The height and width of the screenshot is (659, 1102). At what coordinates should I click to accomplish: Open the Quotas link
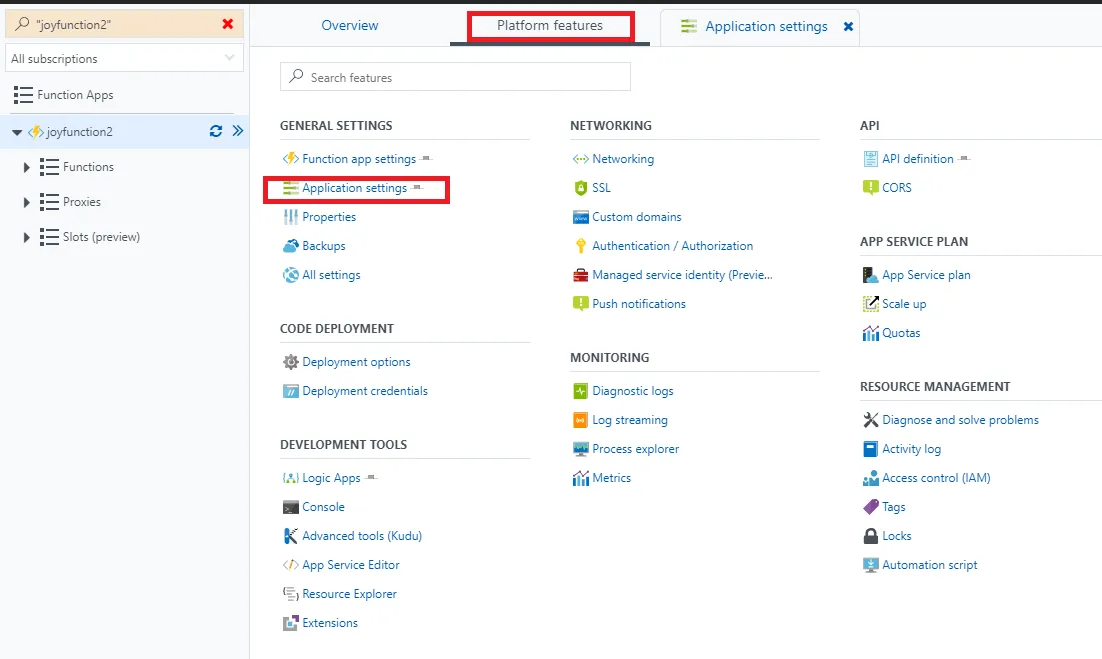901,333
